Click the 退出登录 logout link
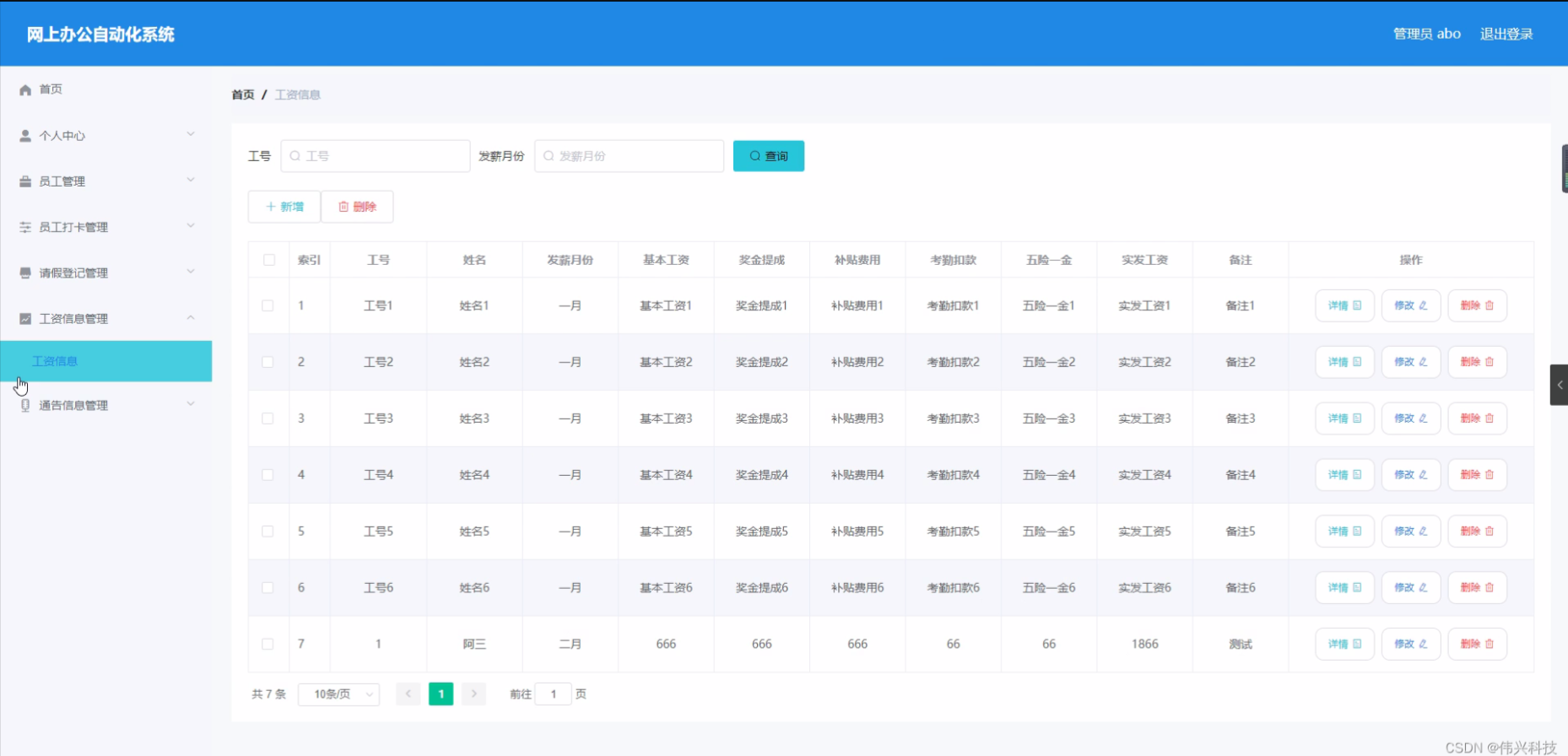The image size is (1568, 756). pyautogui.click(x=1506, y=34)
